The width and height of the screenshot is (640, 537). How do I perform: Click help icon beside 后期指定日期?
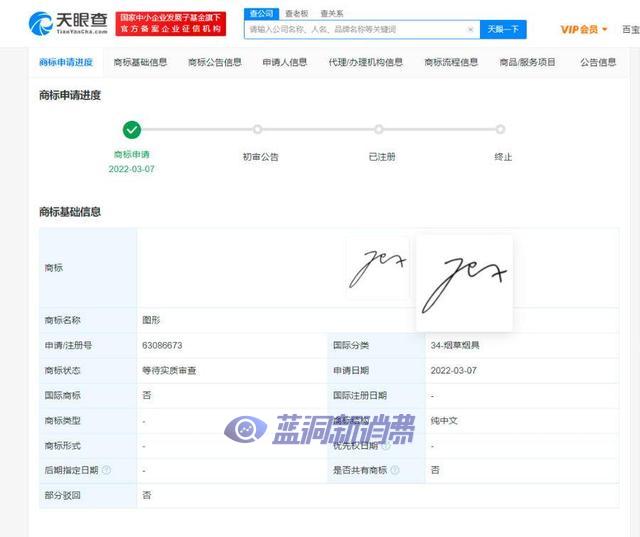(107, 470)
